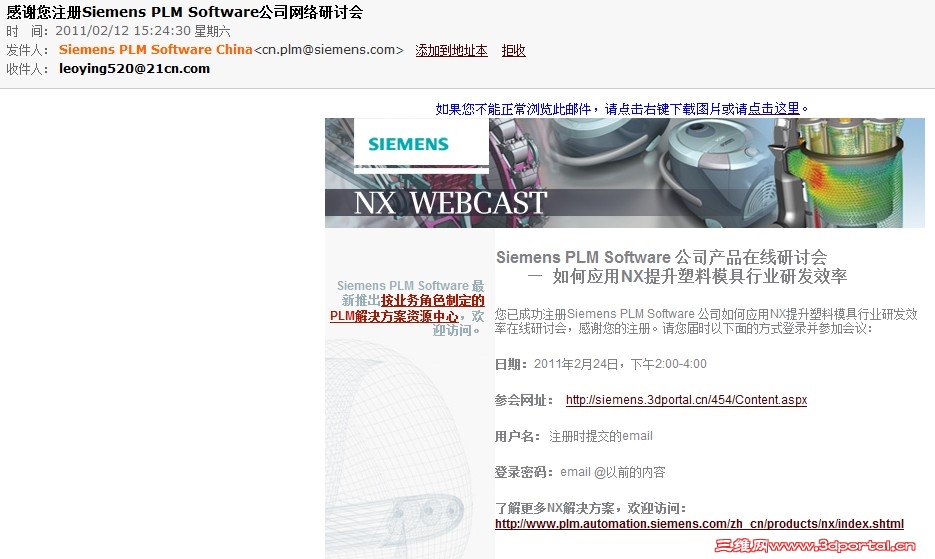The image size is (935, 559).
Task: Click the 添加到地址本 link
Action: pos(451,50)
